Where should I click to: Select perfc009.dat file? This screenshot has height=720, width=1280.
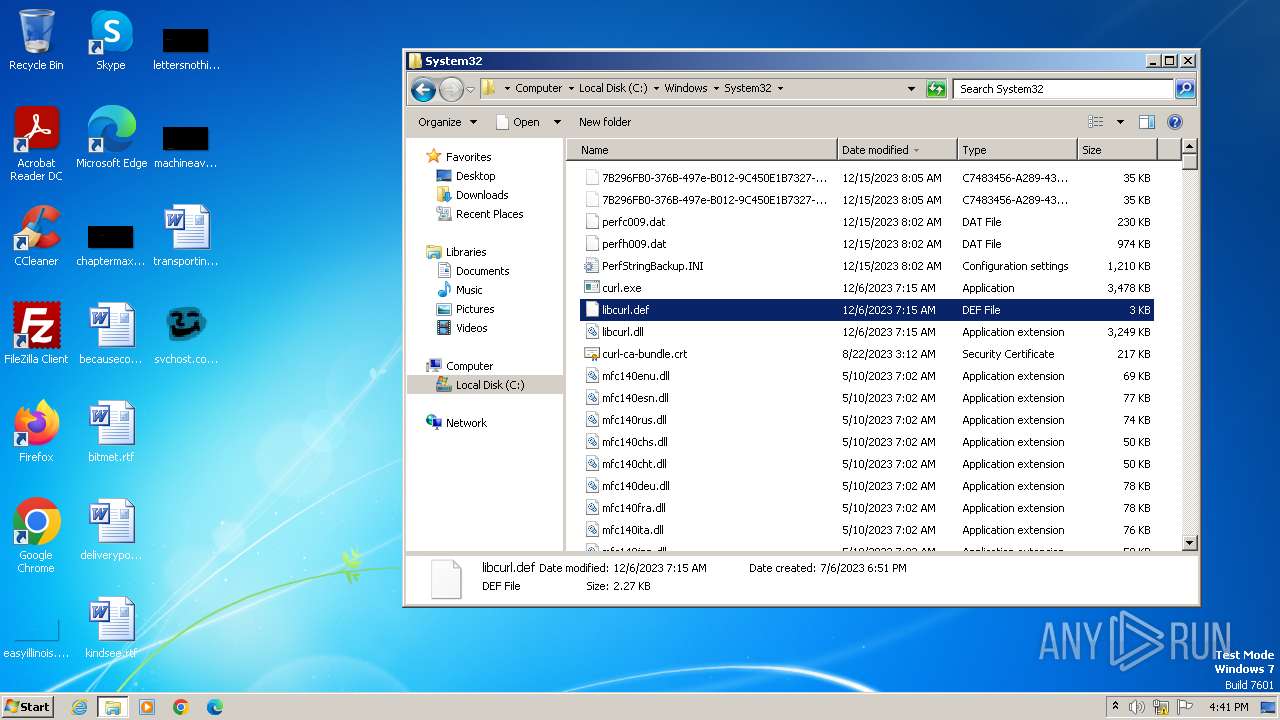pos(633,222)
